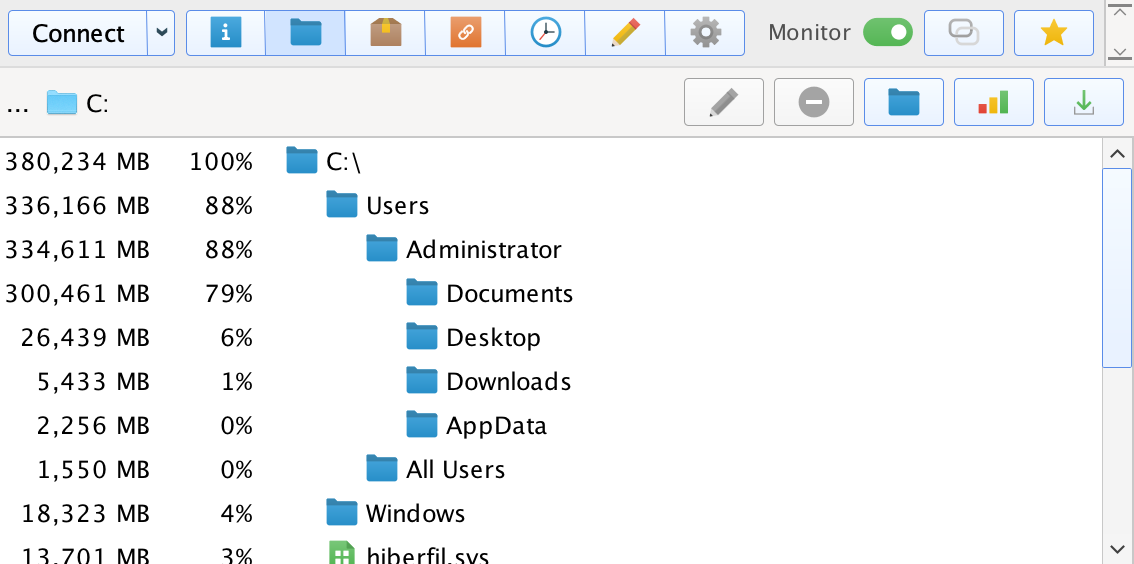This screenshot has height=564, width=1134.
Task: Click the file list scrollbar down arrow
Action: [1117, 550]
